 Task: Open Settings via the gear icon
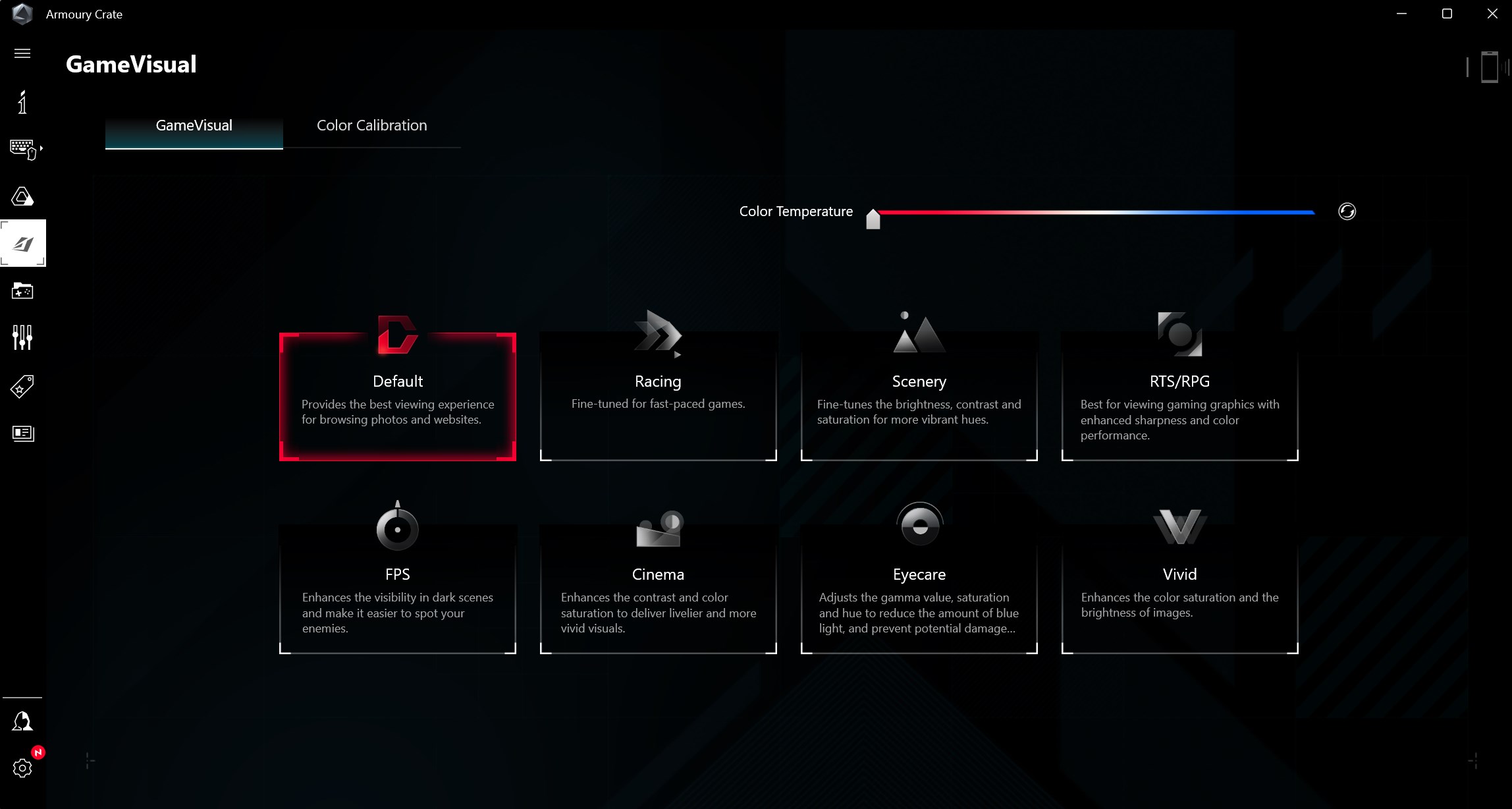click(x=22, y=768)
